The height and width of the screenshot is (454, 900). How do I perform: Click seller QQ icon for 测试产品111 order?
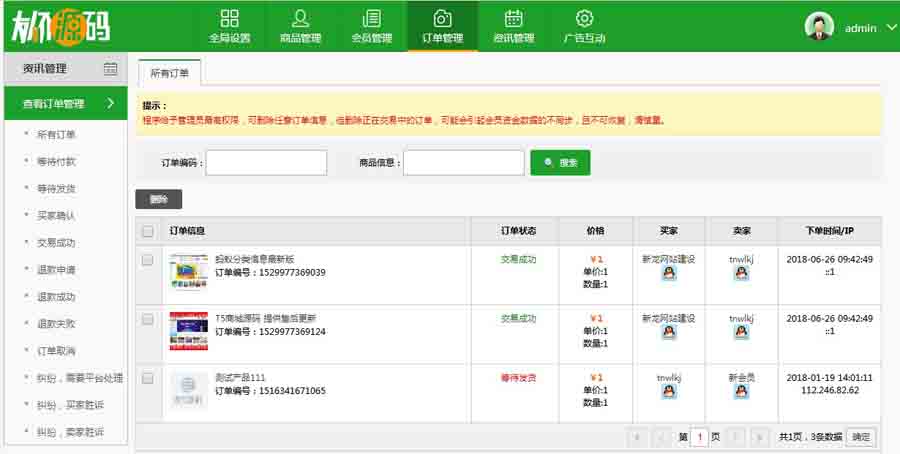pos(741,392)
